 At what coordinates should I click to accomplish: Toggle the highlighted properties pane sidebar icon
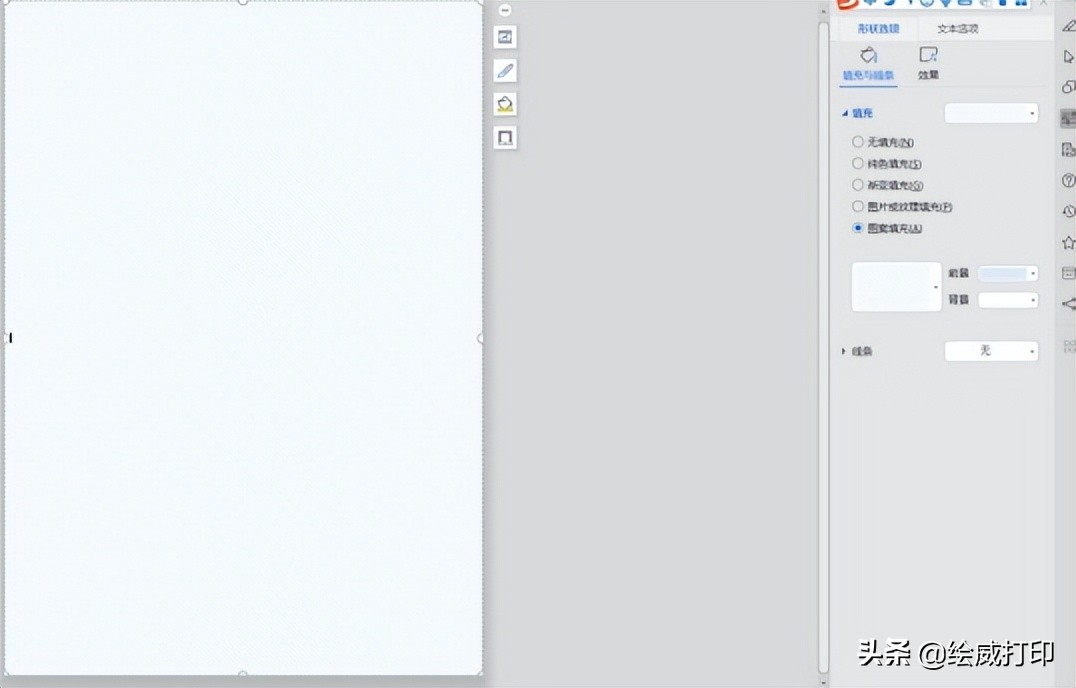tap(1068, 119)
